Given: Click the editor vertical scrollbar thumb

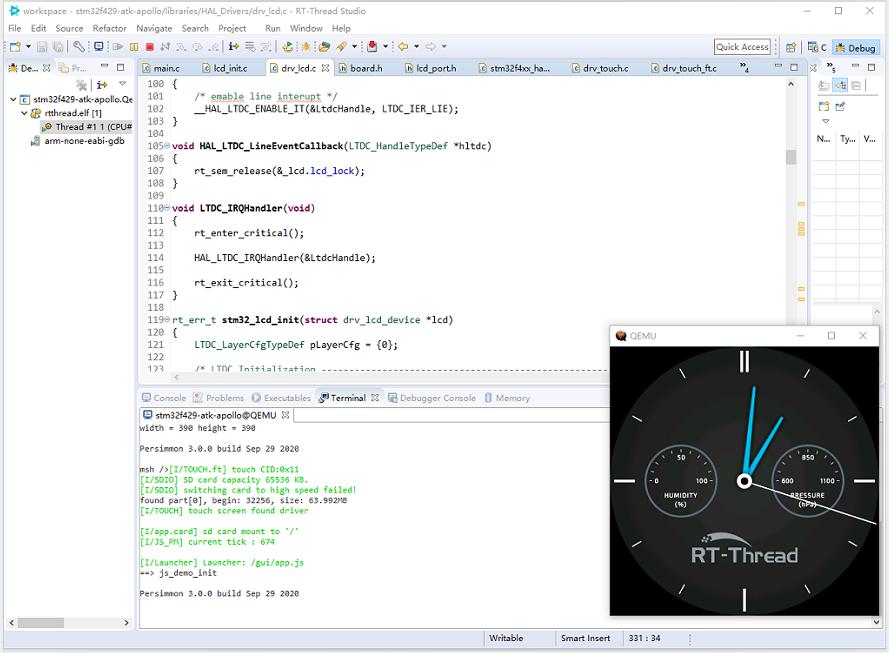Looking at the screenshot, I should pos(791,157).
